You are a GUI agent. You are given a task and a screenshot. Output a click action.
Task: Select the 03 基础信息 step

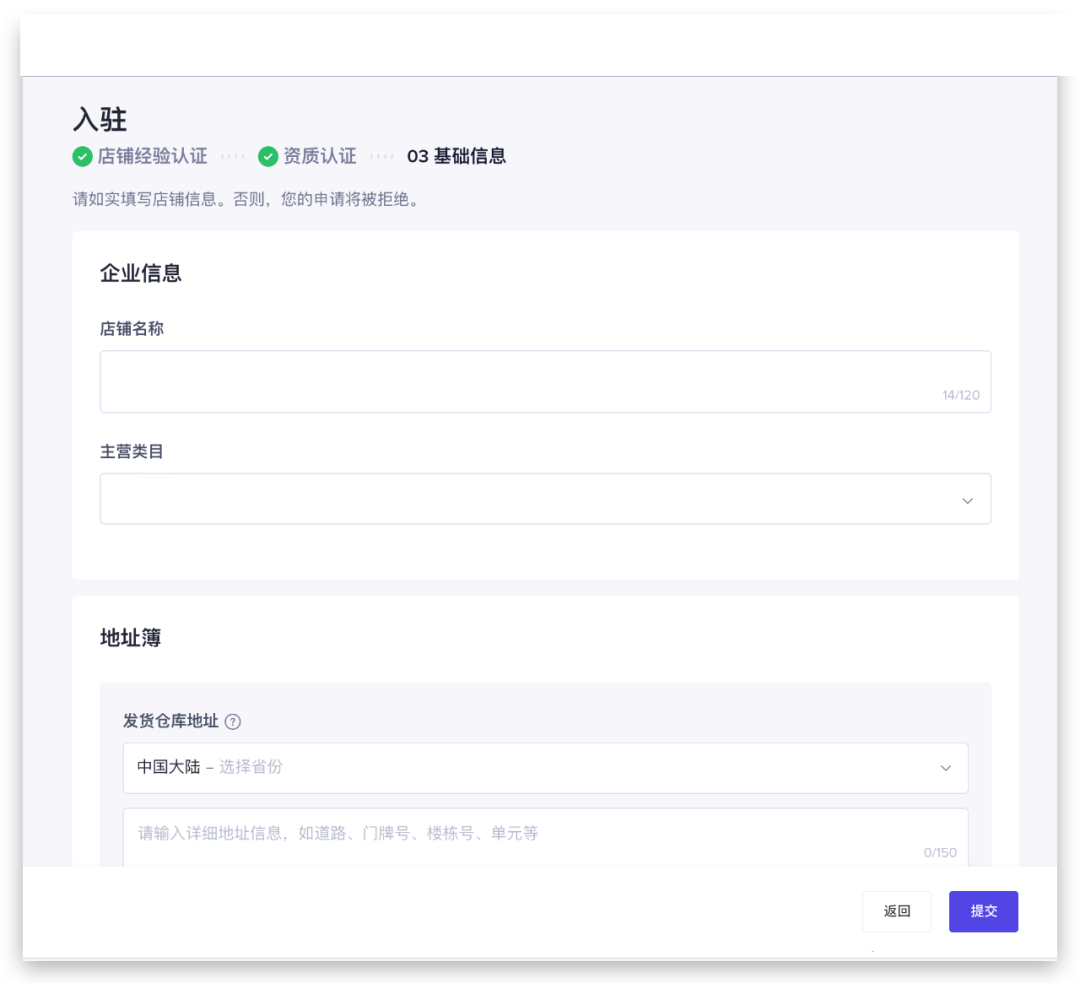pos(456,156)
